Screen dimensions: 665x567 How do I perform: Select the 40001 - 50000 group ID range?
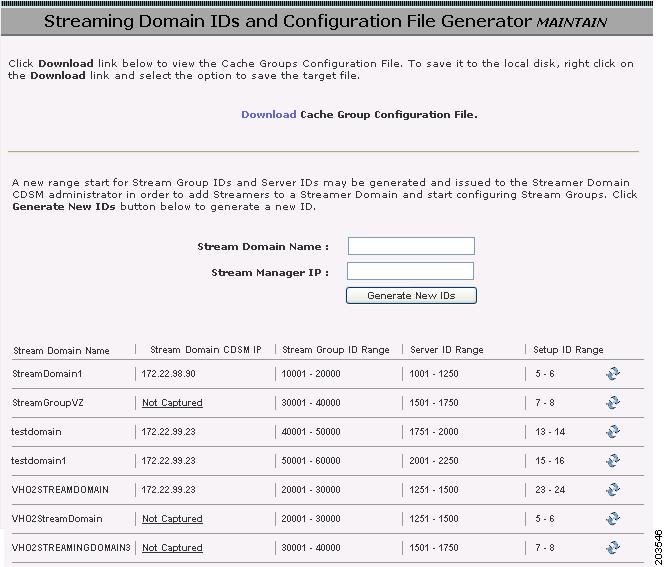(311, 432)
